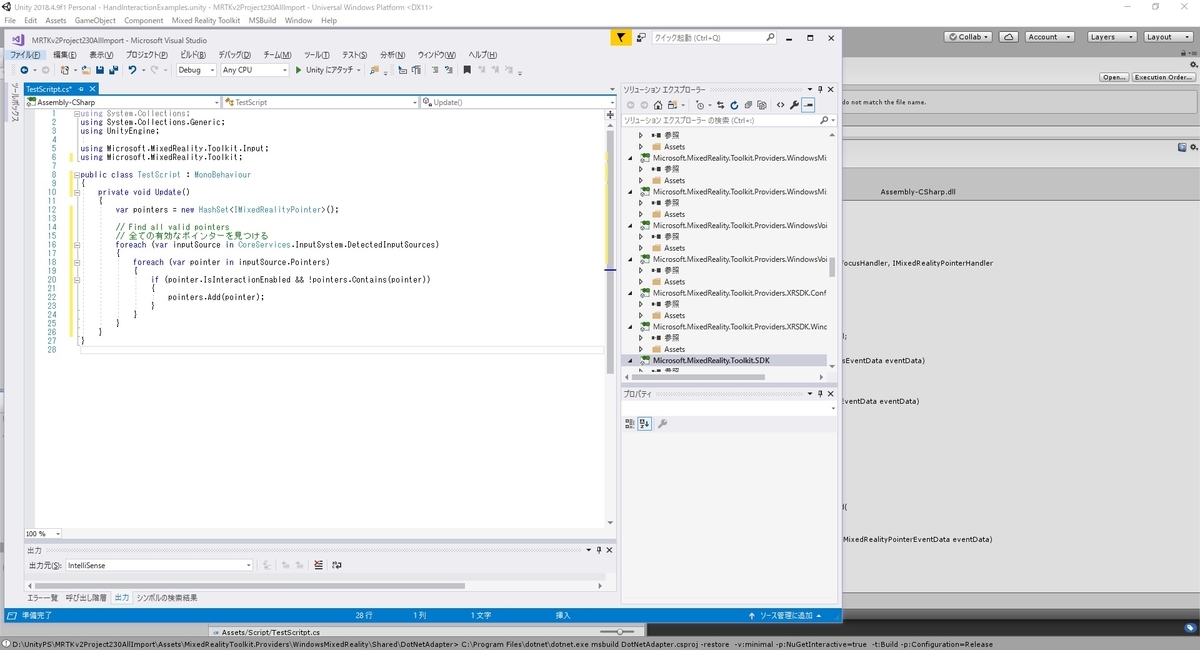Open the ファイル(F) menu in Visual Studio
Viewport: 1200px width, 650px height.
click(x=25, y=55)
